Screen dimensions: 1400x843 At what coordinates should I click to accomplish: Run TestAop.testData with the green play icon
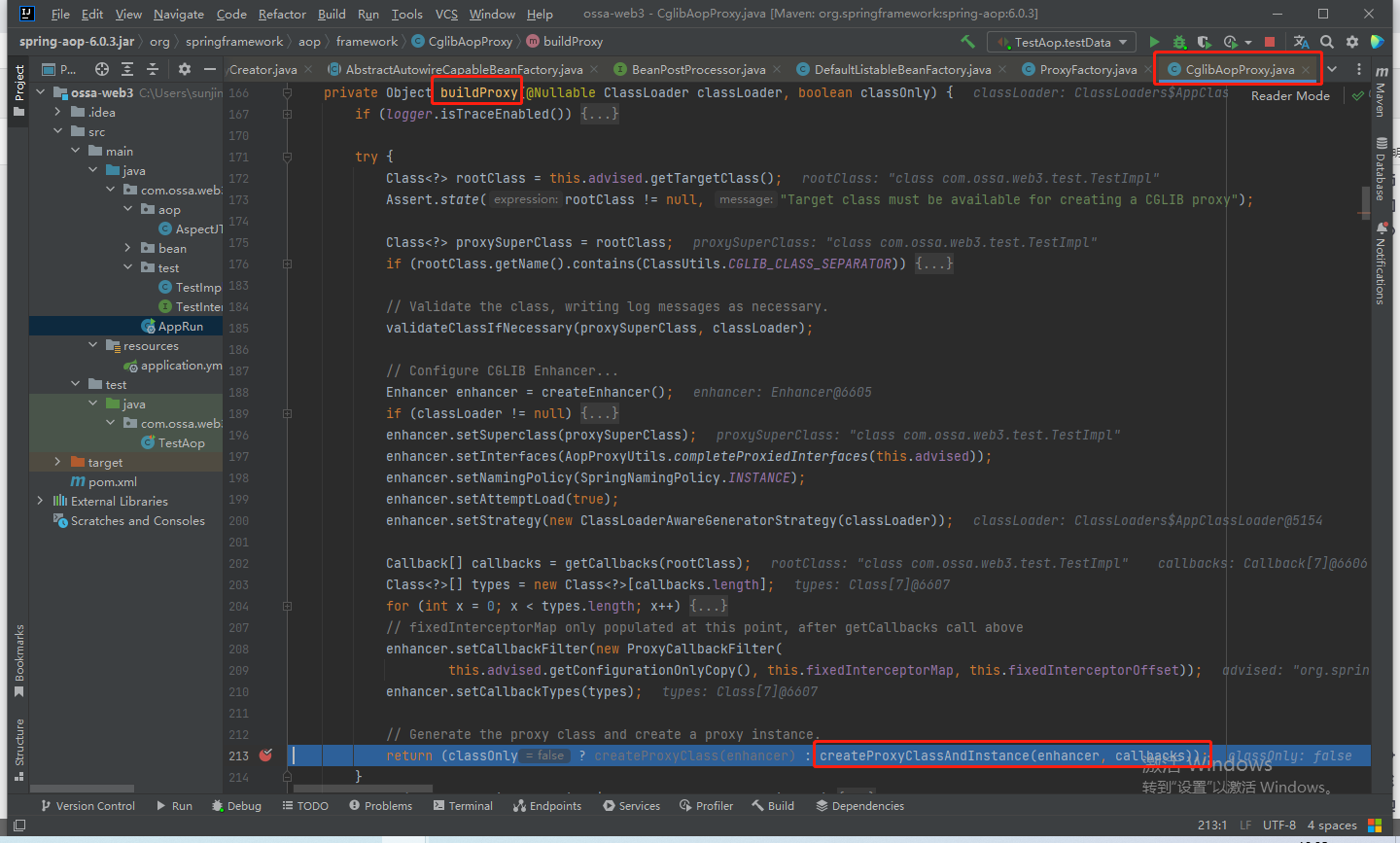coord(1154,42)
